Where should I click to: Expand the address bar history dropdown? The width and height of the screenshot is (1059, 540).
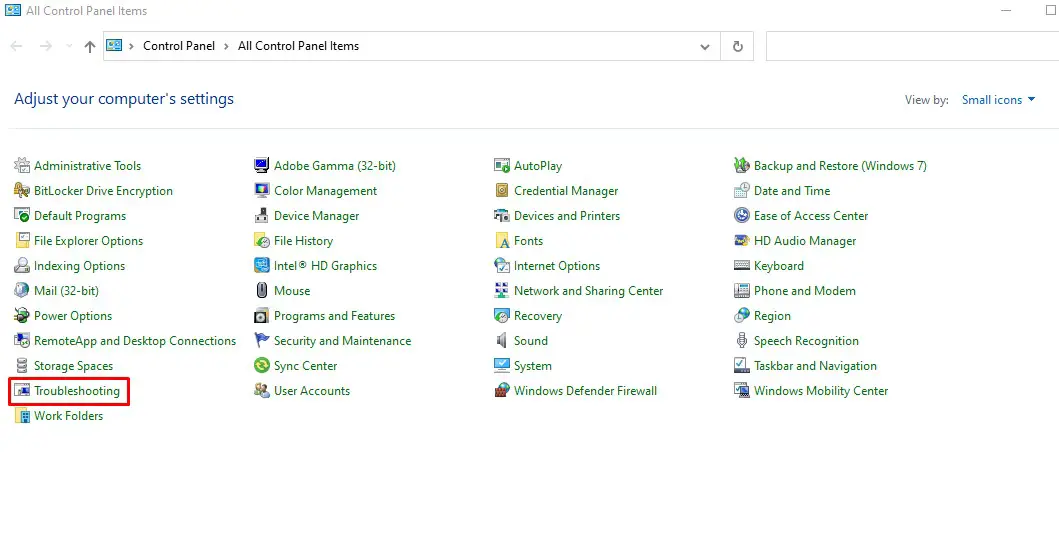tap(705, 46)
